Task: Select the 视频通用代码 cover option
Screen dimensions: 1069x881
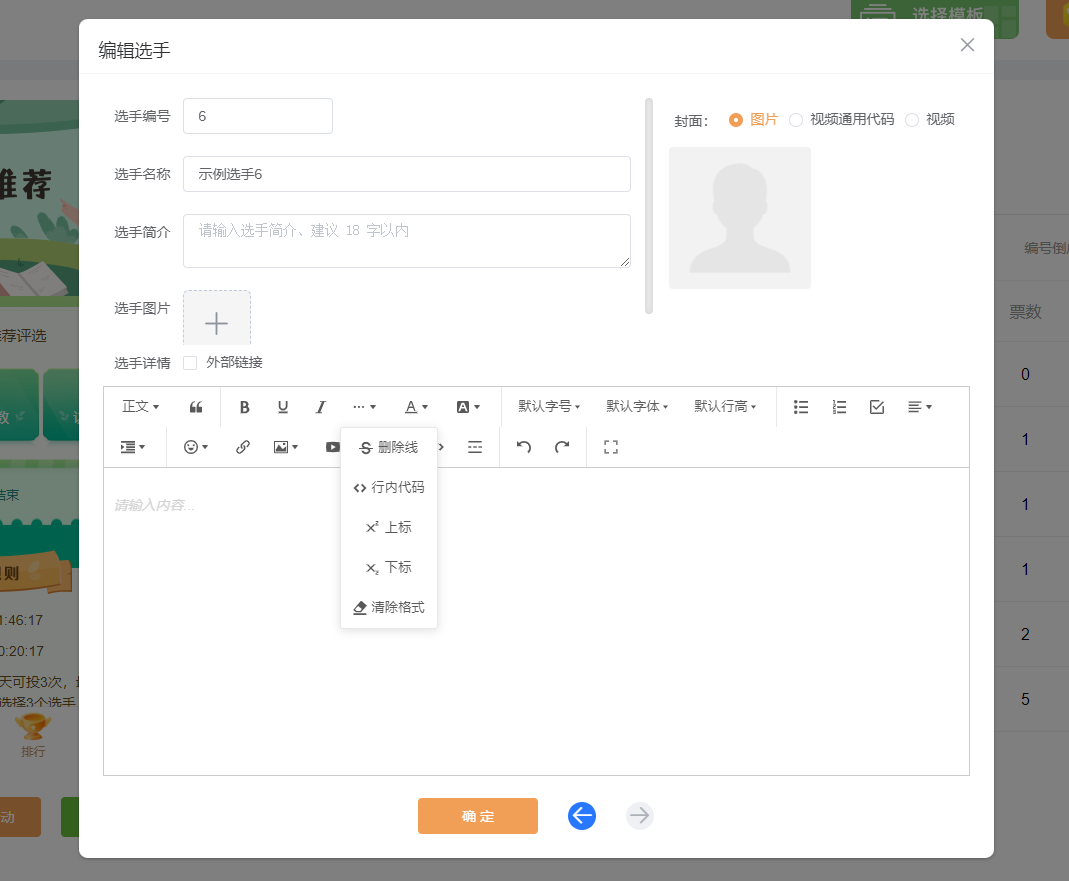Action: pyautogui.click(x=796, y=120)
